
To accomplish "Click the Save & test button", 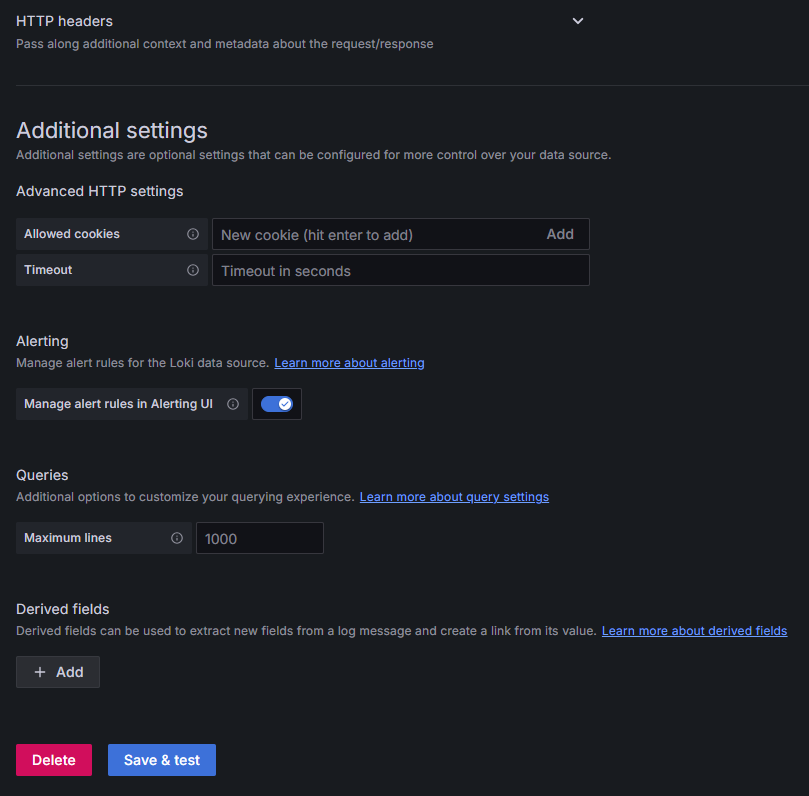I will [x=161, y=760].
